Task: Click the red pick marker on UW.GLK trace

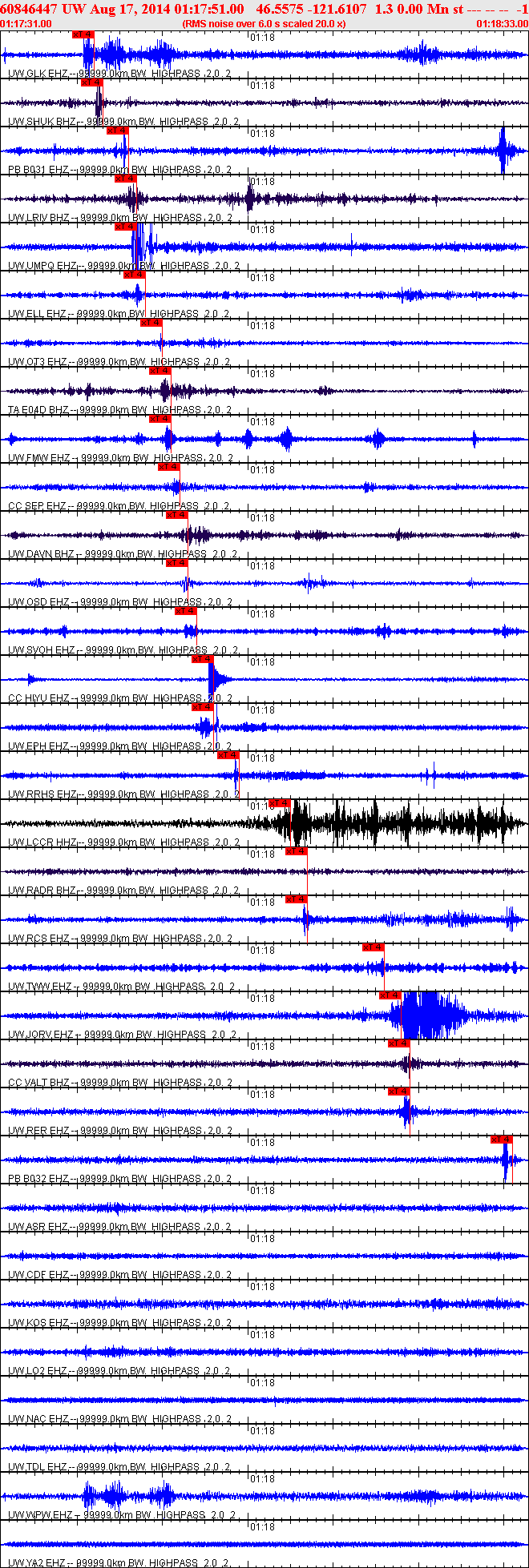Action: [x=83, y=34]
